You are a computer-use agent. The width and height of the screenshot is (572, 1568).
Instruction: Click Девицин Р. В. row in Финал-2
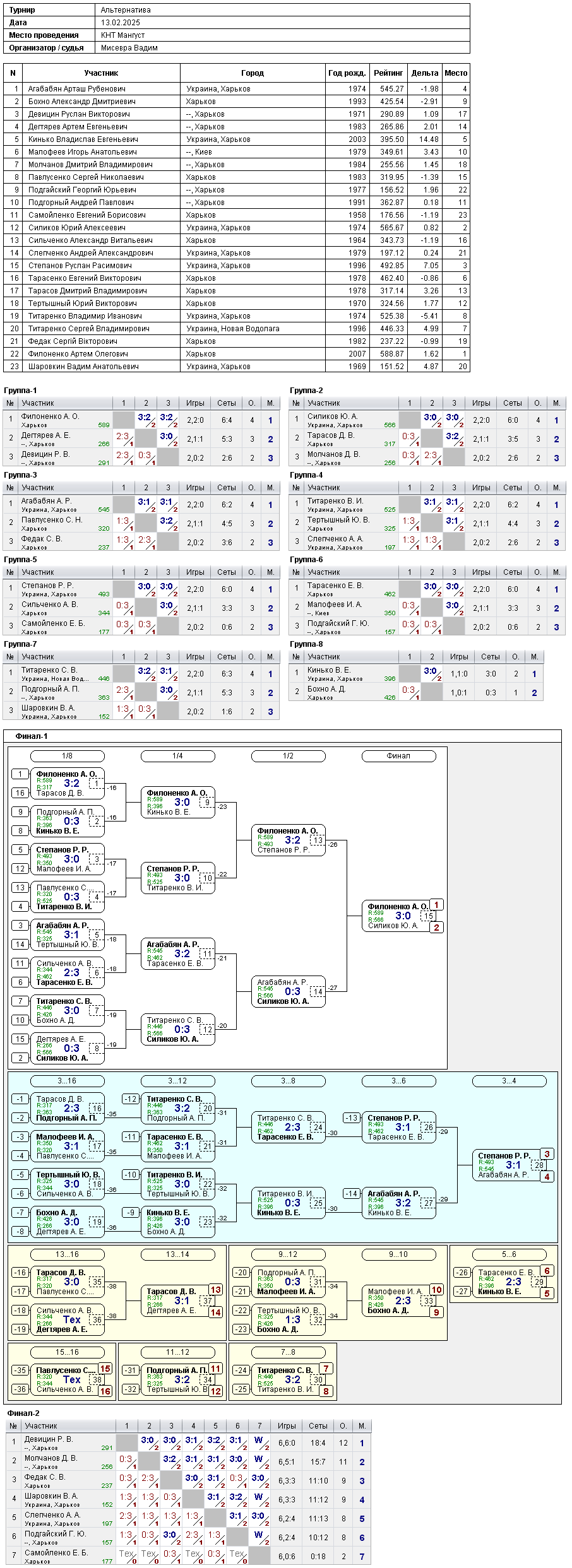[x=188, y=1443]
